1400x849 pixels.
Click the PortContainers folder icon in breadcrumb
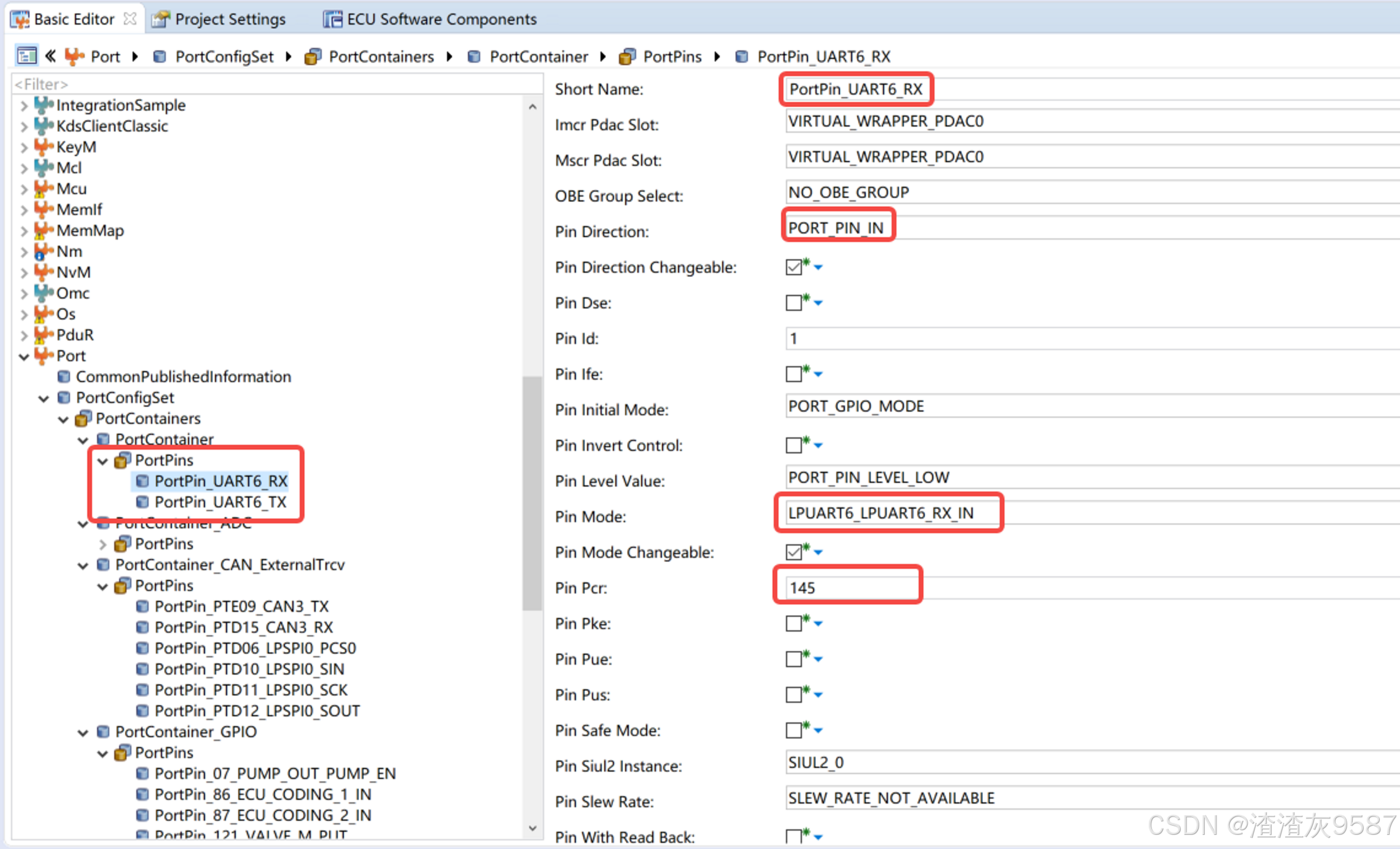pos(313,57)
